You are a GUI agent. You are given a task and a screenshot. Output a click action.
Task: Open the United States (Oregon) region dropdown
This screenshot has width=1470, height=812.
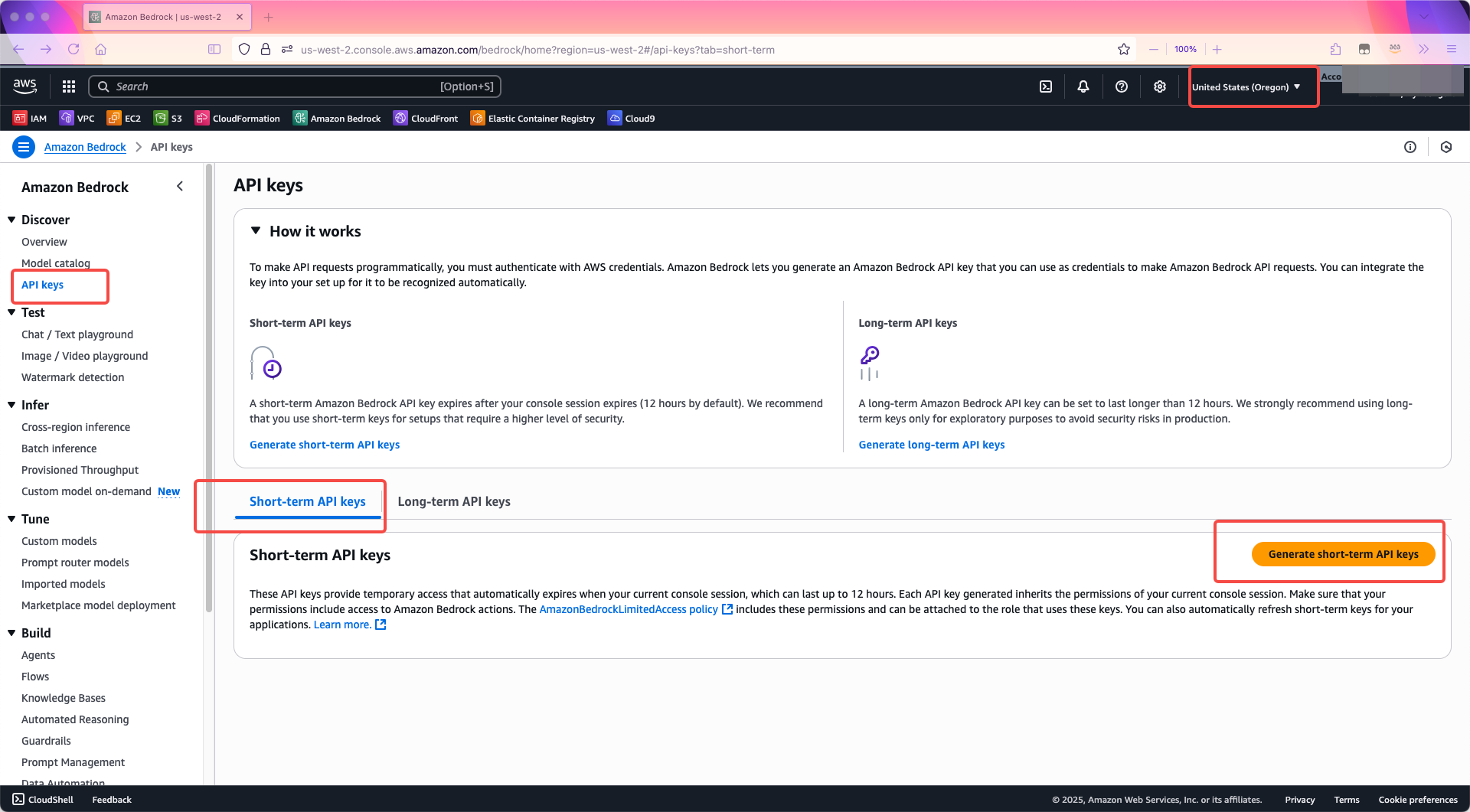coord(1246,87)
